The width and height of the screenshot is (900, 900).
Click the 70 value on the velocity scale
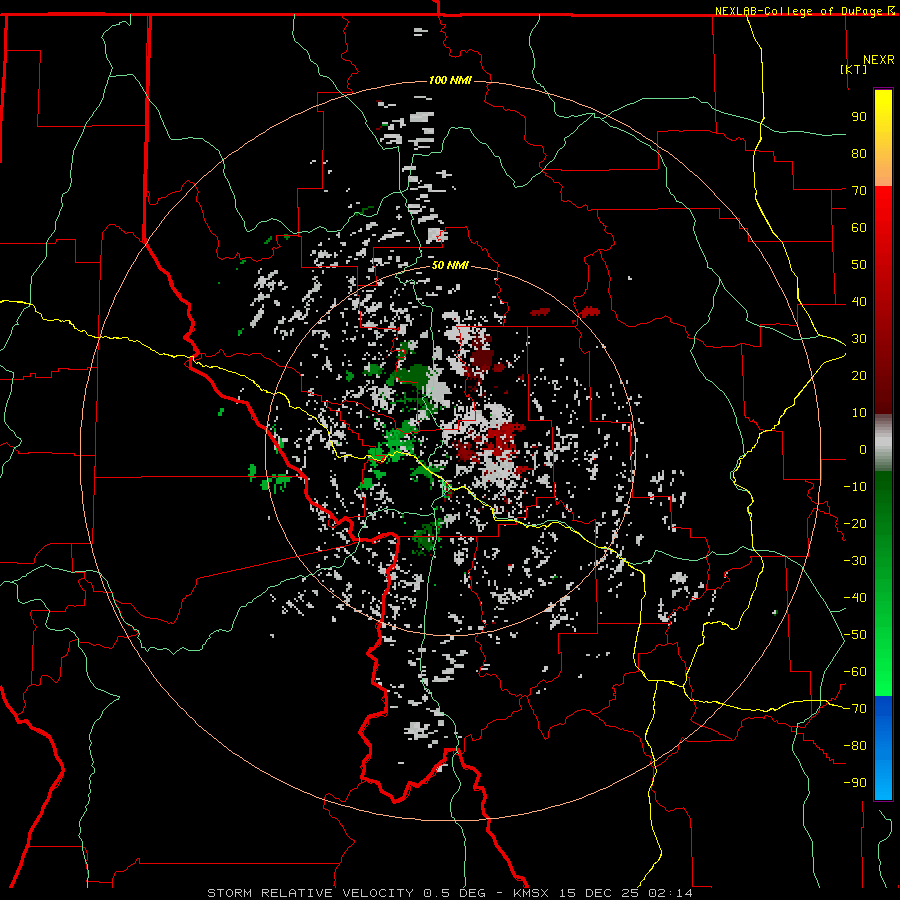(859, 191)
